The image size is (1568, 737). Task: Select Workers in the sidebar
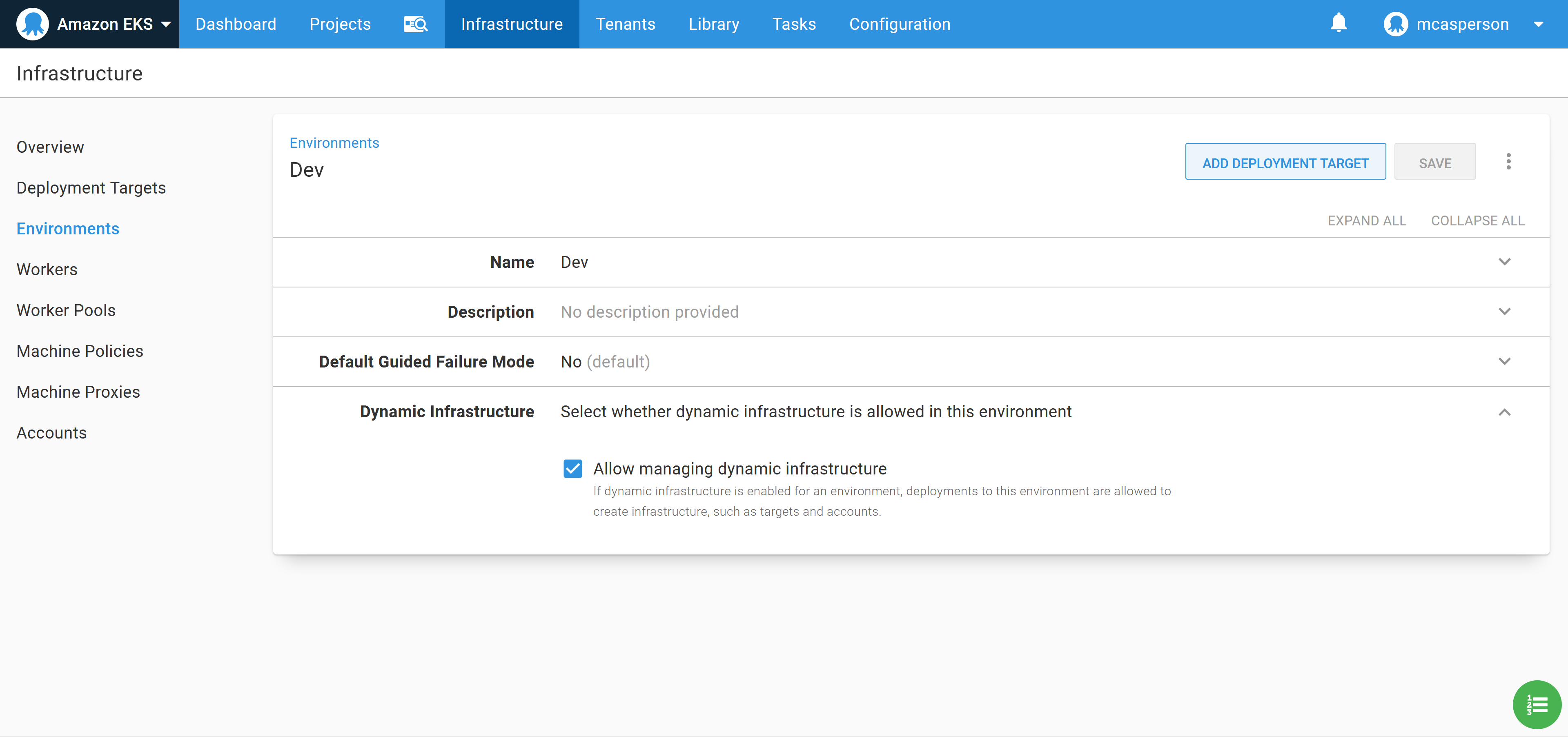tap(47, 269)
